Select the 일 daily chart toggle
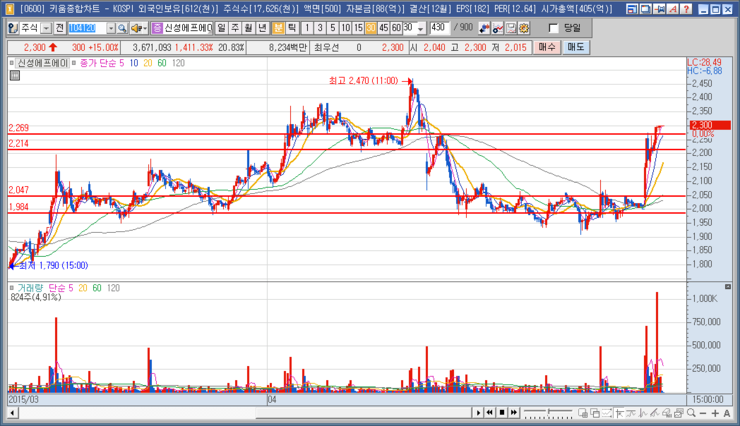This screenshot has height=426, width=740. pyautogui.click(x=221, y=28)
